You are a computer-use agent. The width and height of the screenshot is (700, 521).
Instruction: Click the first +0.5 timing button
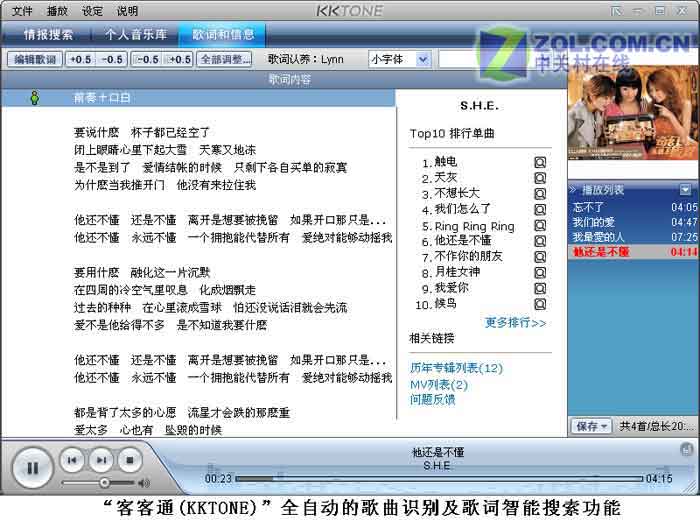point(80,59)
